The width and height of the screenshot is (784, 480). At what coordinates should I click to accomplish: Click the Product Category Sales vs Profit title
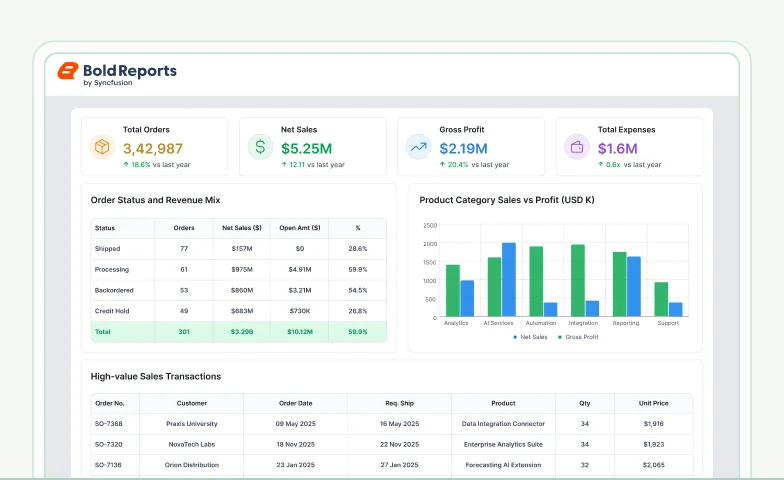(x=507, y=200)
